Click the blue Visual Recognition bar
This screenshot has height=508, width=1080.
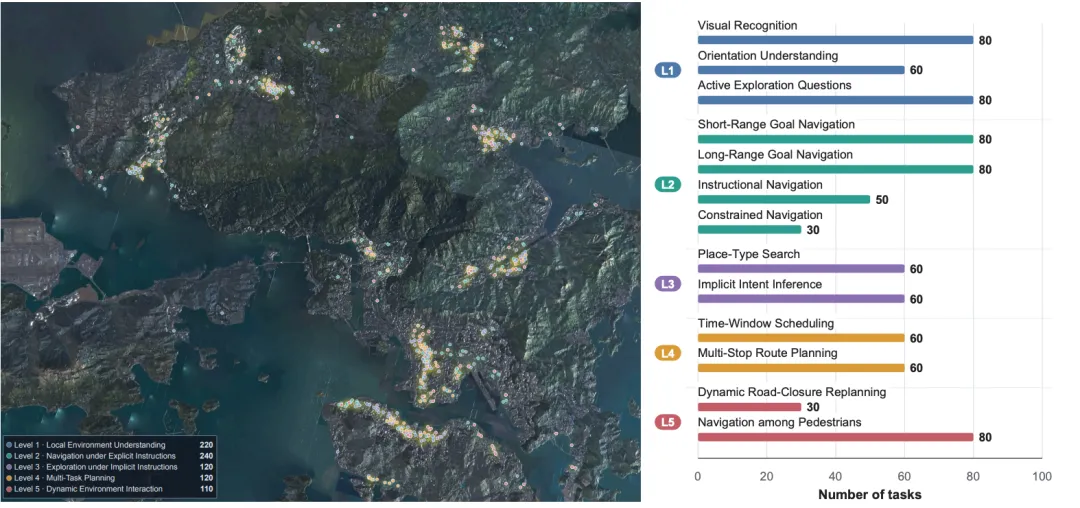click(x=835, y=40)
